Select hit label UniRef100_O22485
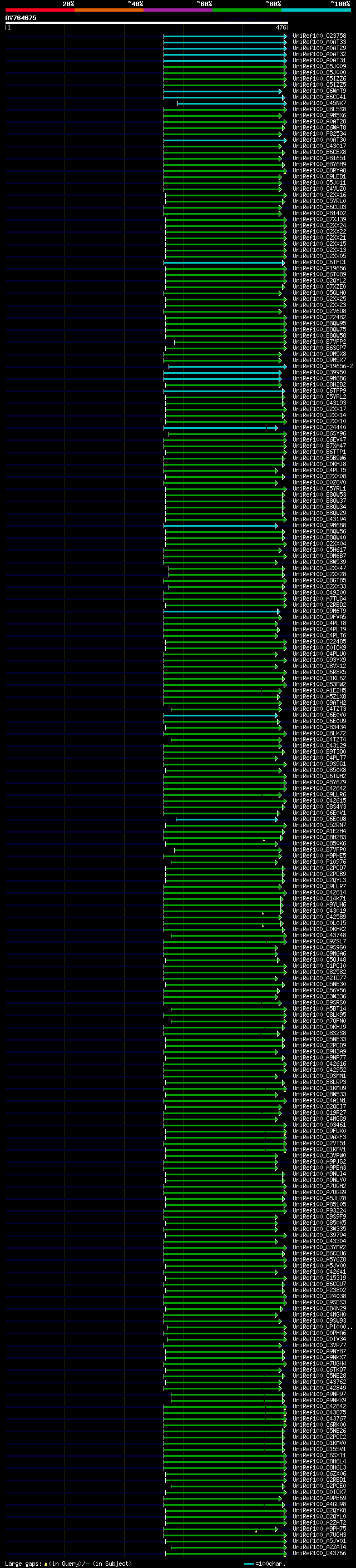356x1568 pixels. pyautogui.click(x=319, y=641)
